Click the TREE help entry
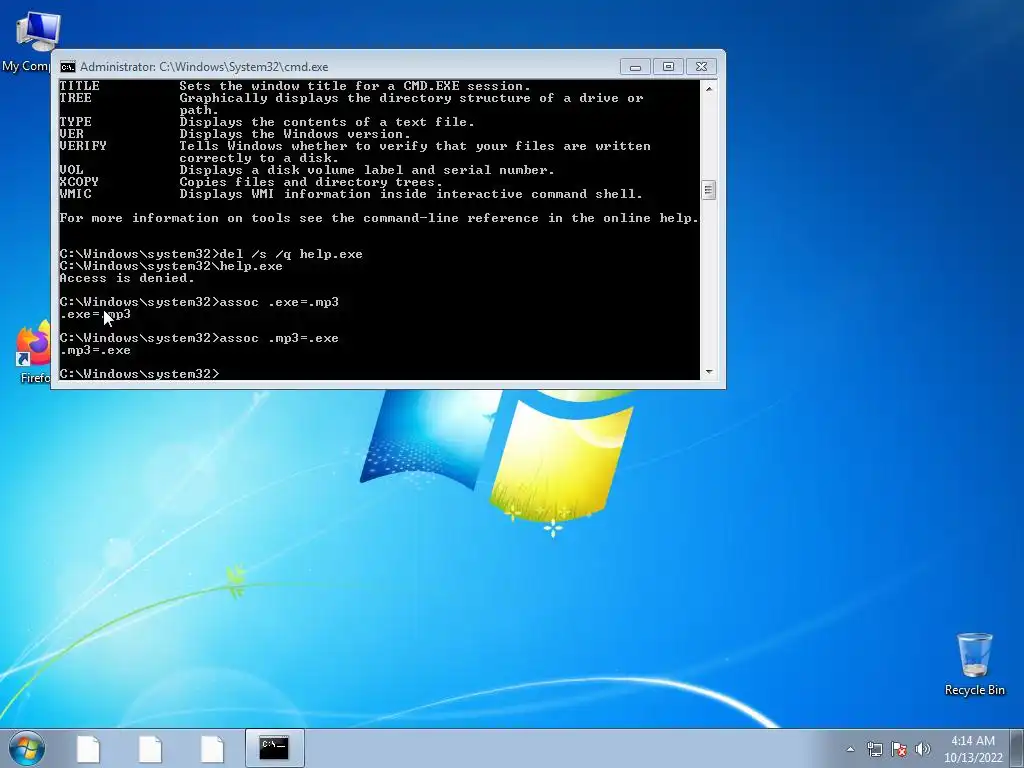This screenshot has height=768, width=1024. [351, 104]
